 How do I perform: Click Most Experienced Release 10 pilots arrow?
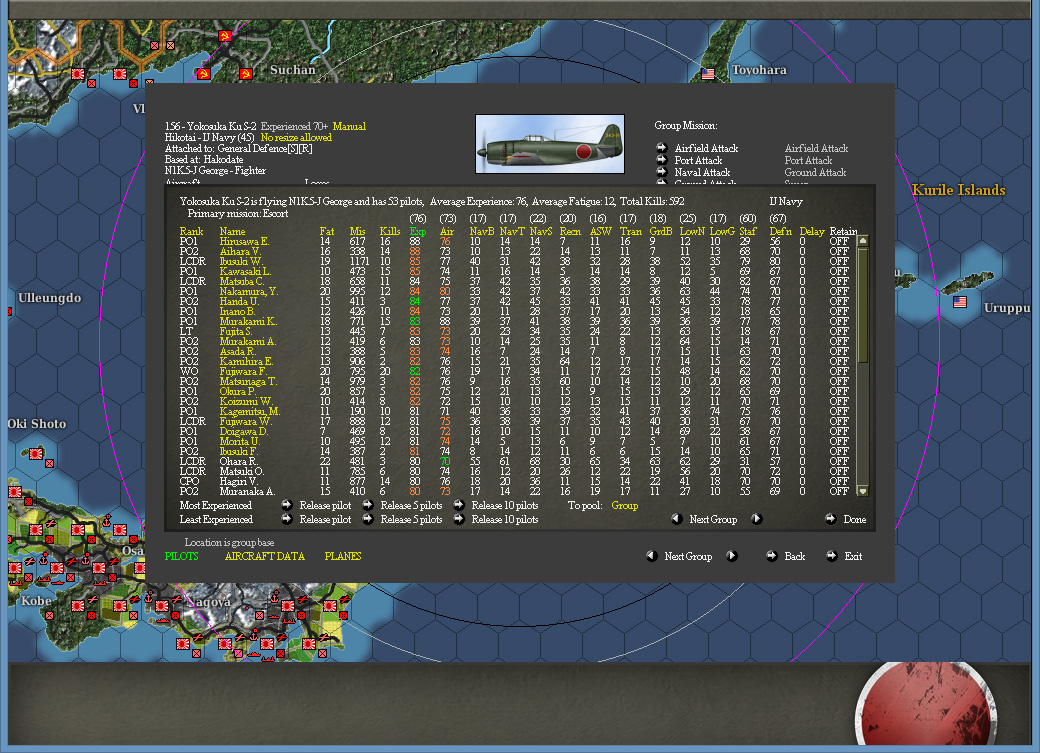pyautogui.click(x=458, y=505)
